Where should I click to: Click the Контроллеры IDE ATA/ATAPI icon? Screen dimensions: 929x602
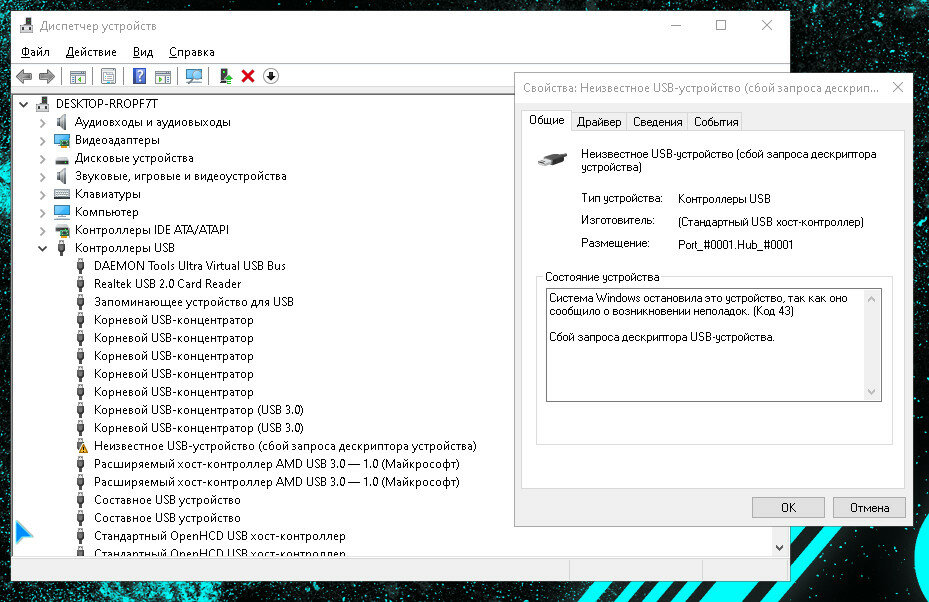(62, 230)
